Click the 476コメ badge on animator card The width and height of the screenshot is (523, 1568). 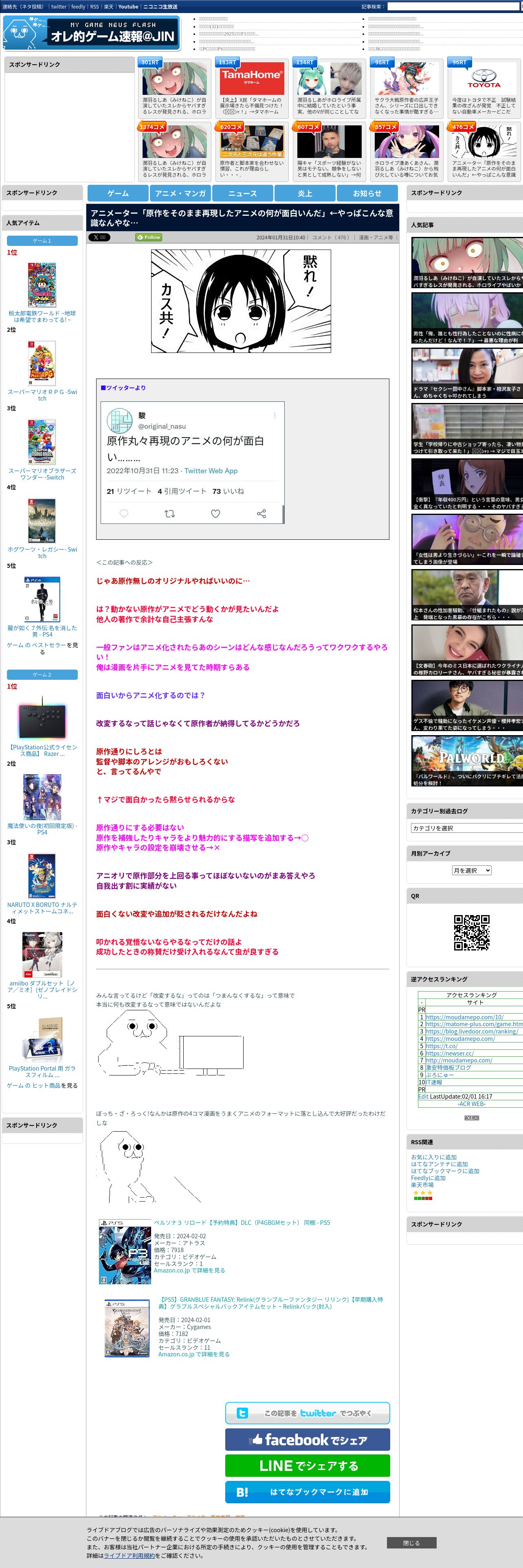tap(463, 127)
